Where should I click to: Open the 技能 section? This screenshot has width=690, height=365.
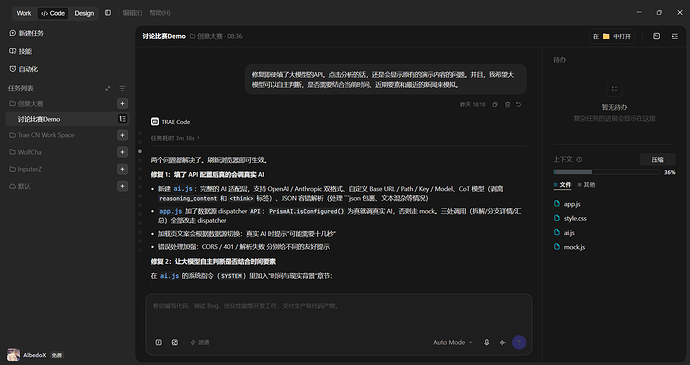[21, 51]
